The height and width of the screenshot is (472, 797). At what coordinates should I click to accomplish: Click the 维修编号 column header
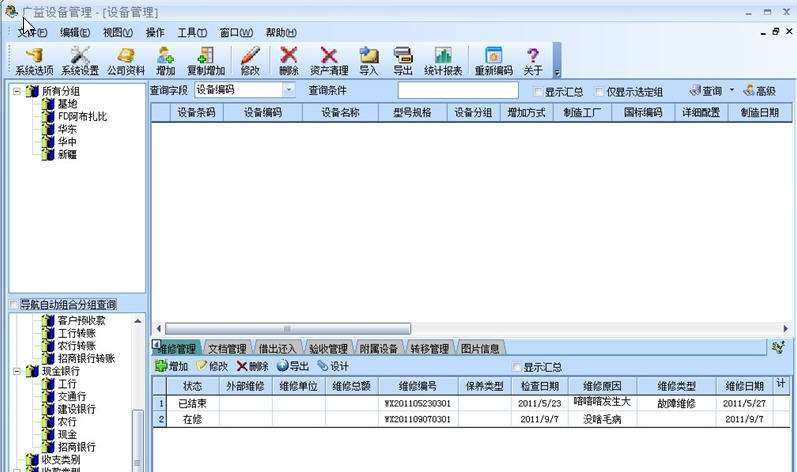pos(418,386)
